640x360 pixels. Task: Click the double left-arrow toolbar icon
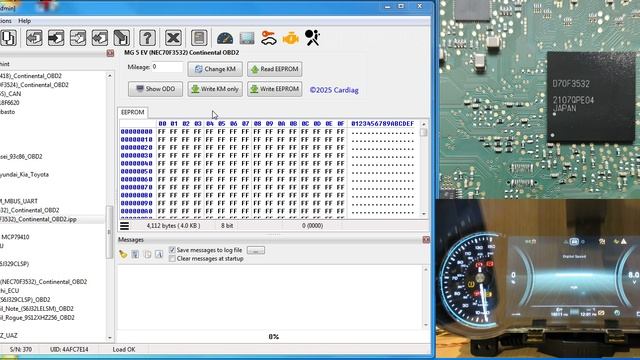coord(100,38)
